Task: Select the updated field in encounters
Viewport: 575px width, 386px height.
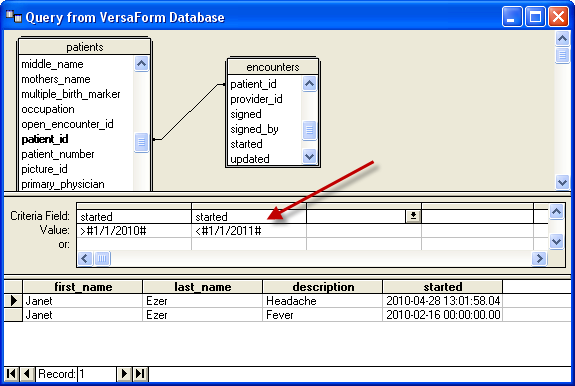Action: point(250,159)
